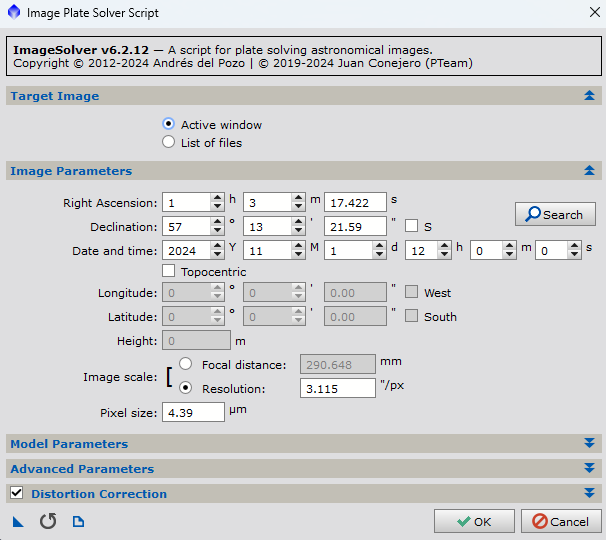Increase the day spinner value
Screen dimensions: 606x540
[380, 245]
